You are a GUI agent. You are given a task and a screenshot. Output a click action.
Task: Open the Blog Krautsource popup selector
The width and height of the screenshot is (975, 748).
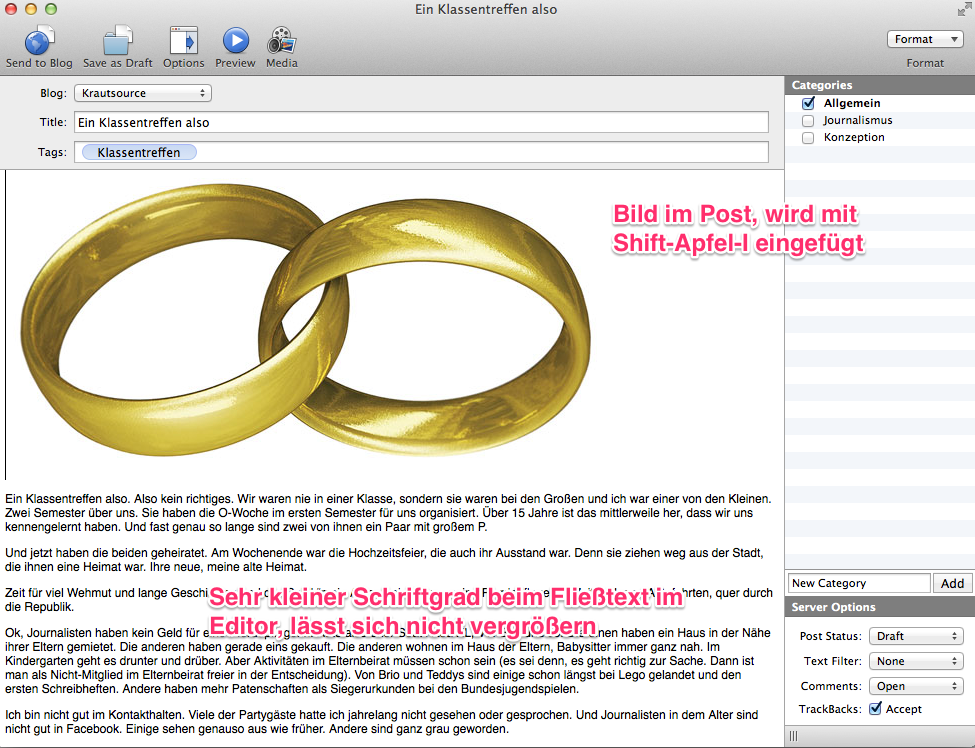point(143,93)
